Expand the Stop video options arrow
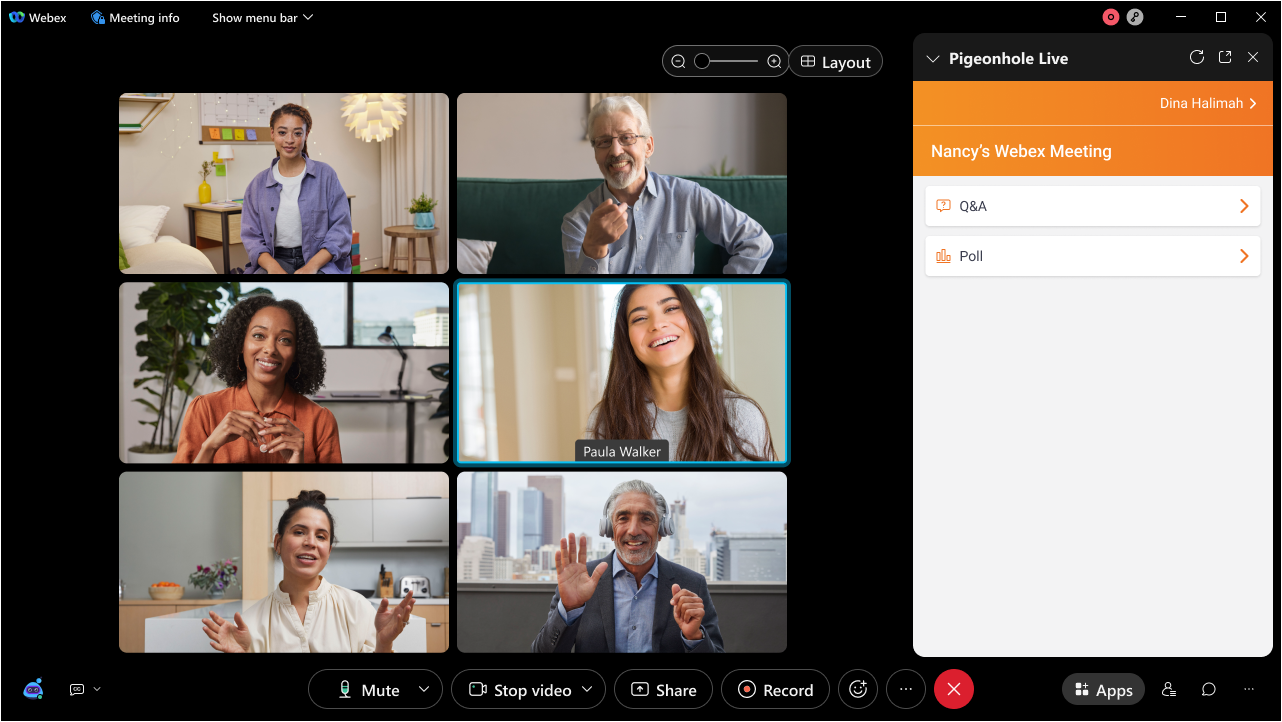 click(587, 689)
